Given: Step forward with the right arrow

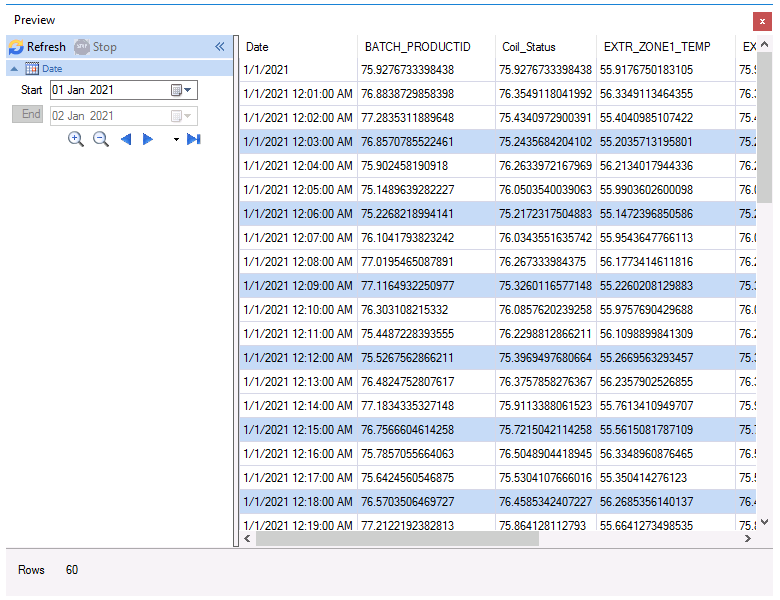Looking at the screenshot, I should click(148, 139).
